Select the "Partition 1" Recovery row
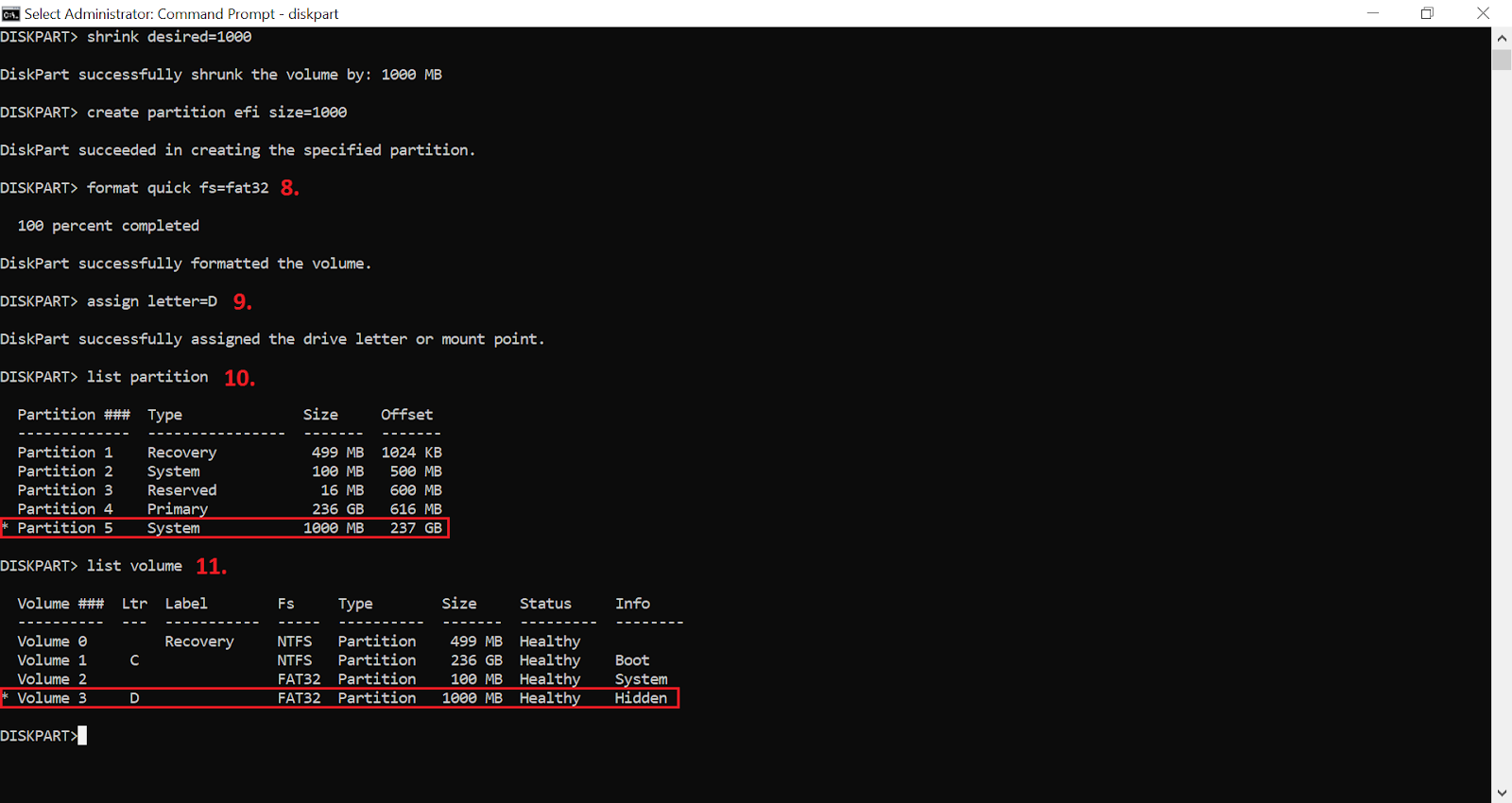This screenshot has width=1512, height=803. point(230,453)
